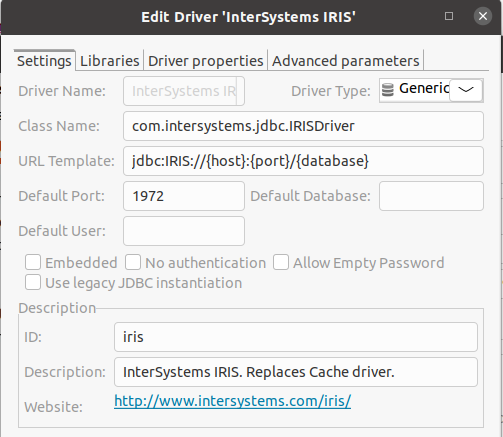Open the intersystems.com/iris website link
The height and width of the screenshot is (437, 503).
click(232, 401)
